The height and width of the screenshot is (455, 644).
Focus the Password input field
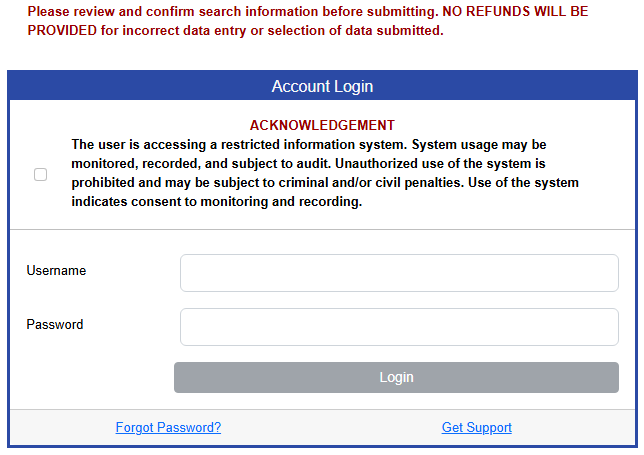point(399,326)
